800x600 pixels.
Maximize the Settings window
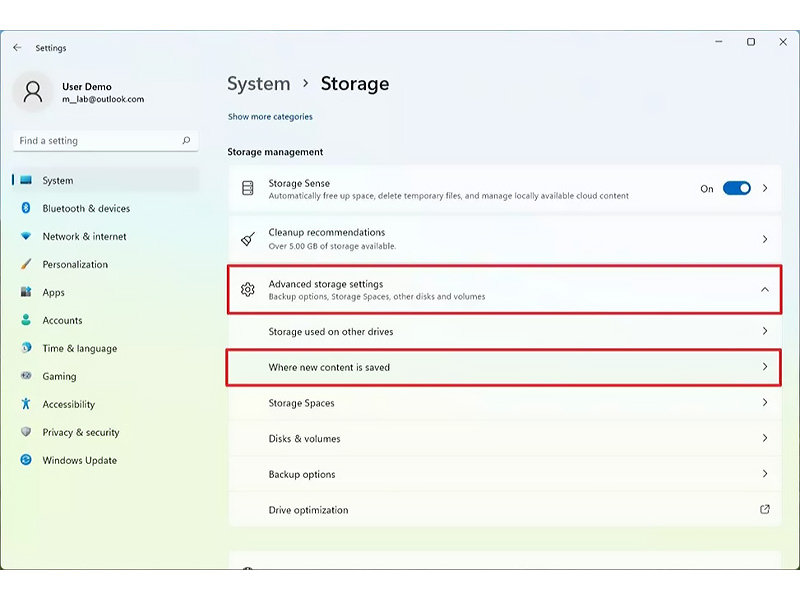point(751,42)
